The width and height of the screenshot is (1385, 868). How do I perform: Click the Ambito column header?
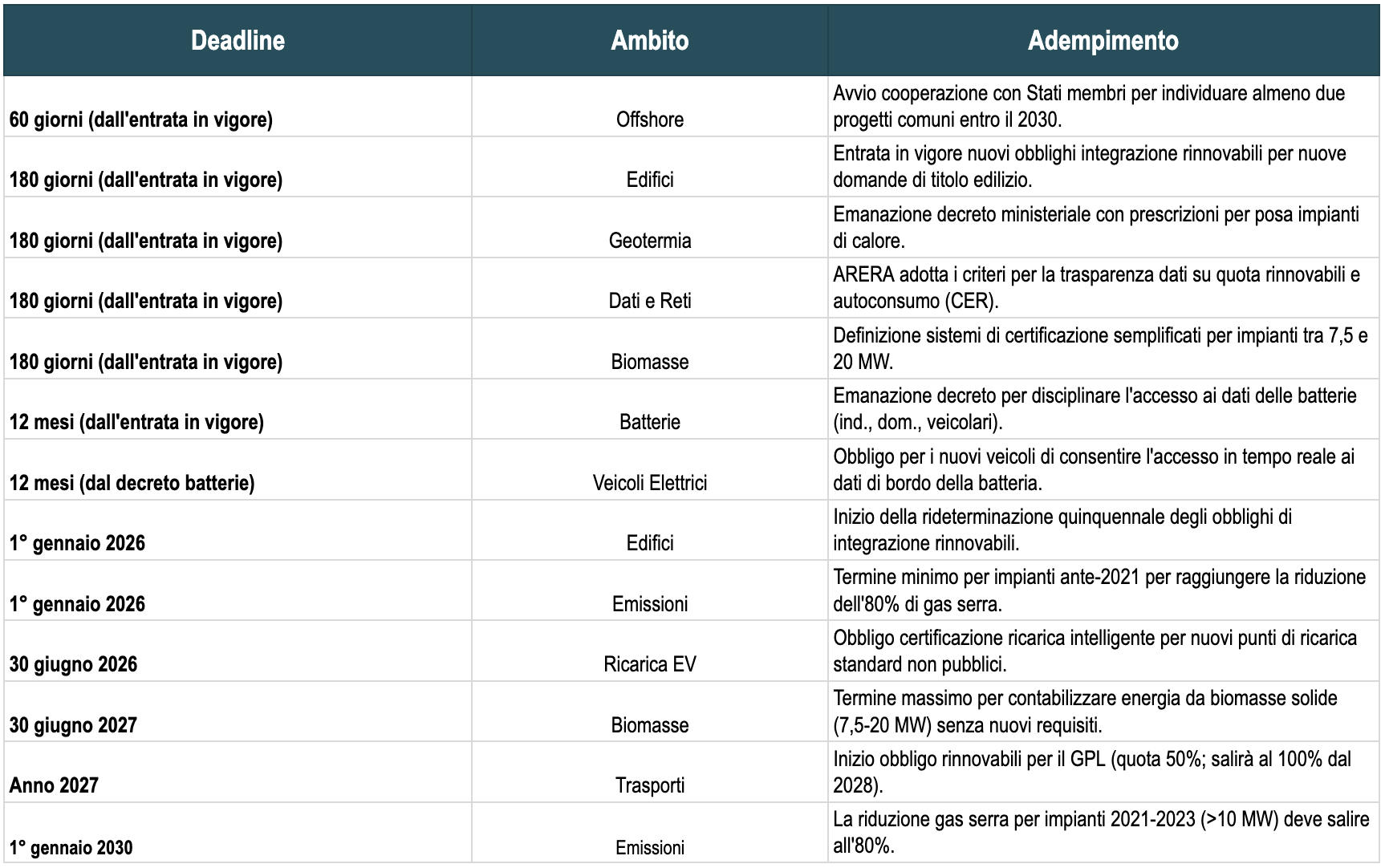point(649,41)
